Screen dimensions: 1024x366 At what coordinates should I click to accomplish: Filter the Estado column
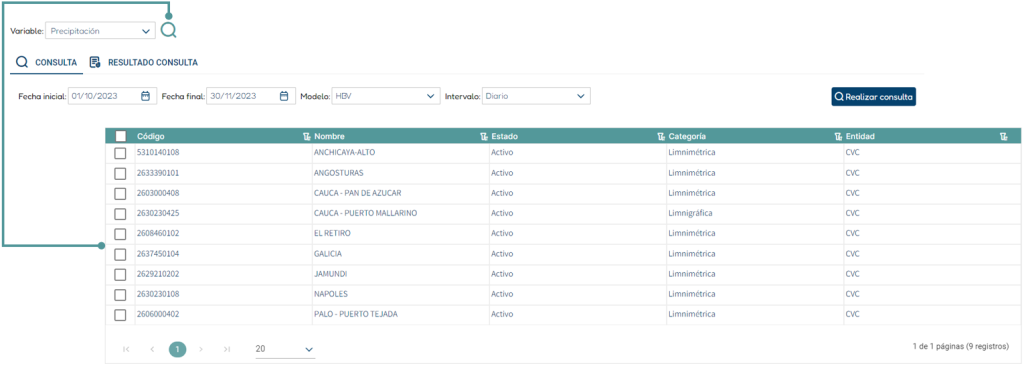pyautogui.click(x=661, y=137)
